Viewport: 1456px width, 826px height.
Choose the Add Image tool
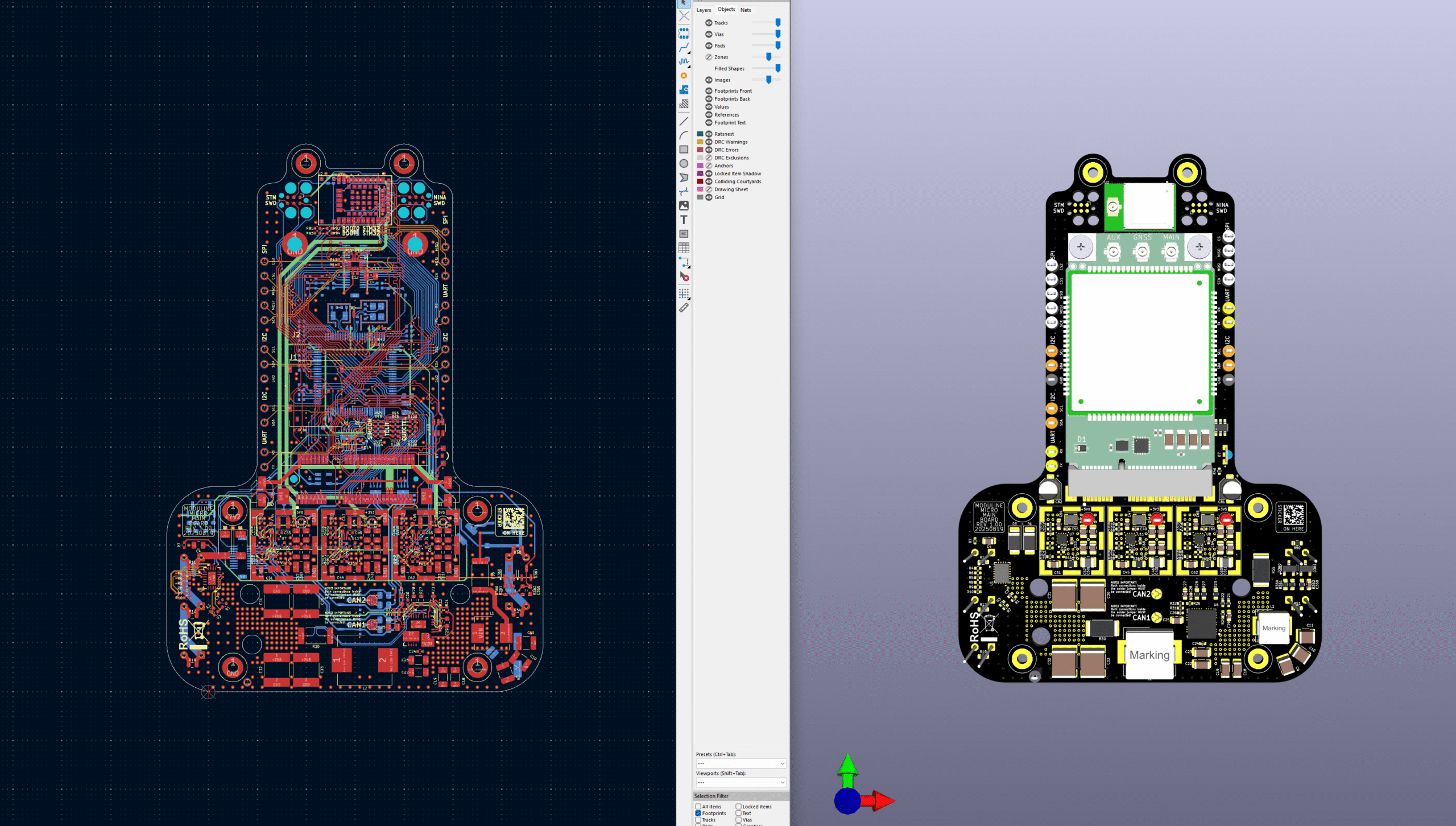point(684,206)
